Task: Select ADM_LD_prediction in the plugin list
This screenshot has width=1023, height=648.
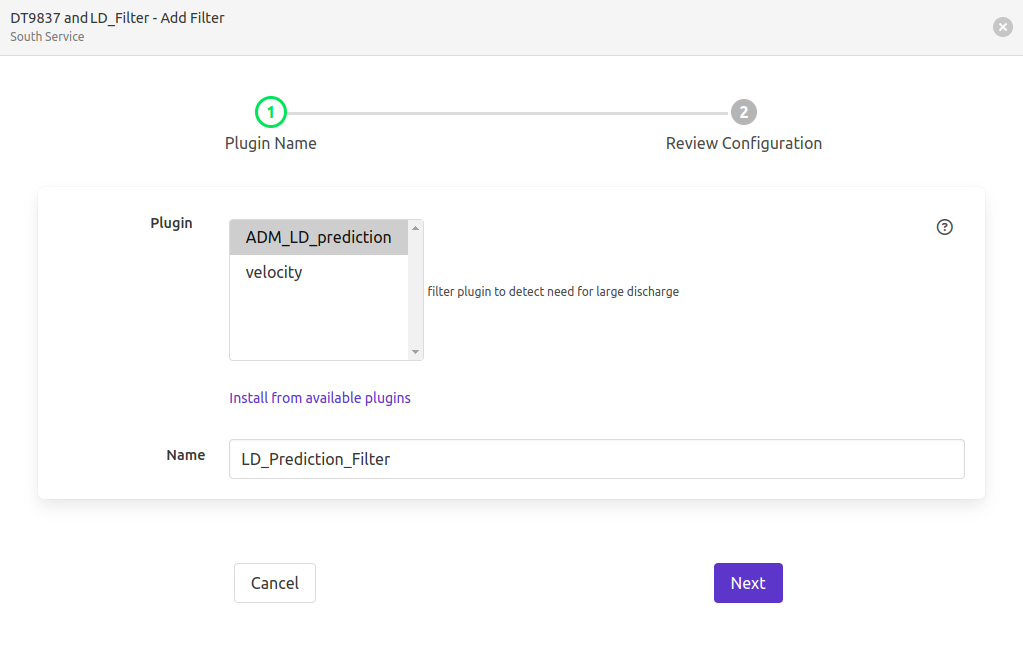Action: click(318, 238)
